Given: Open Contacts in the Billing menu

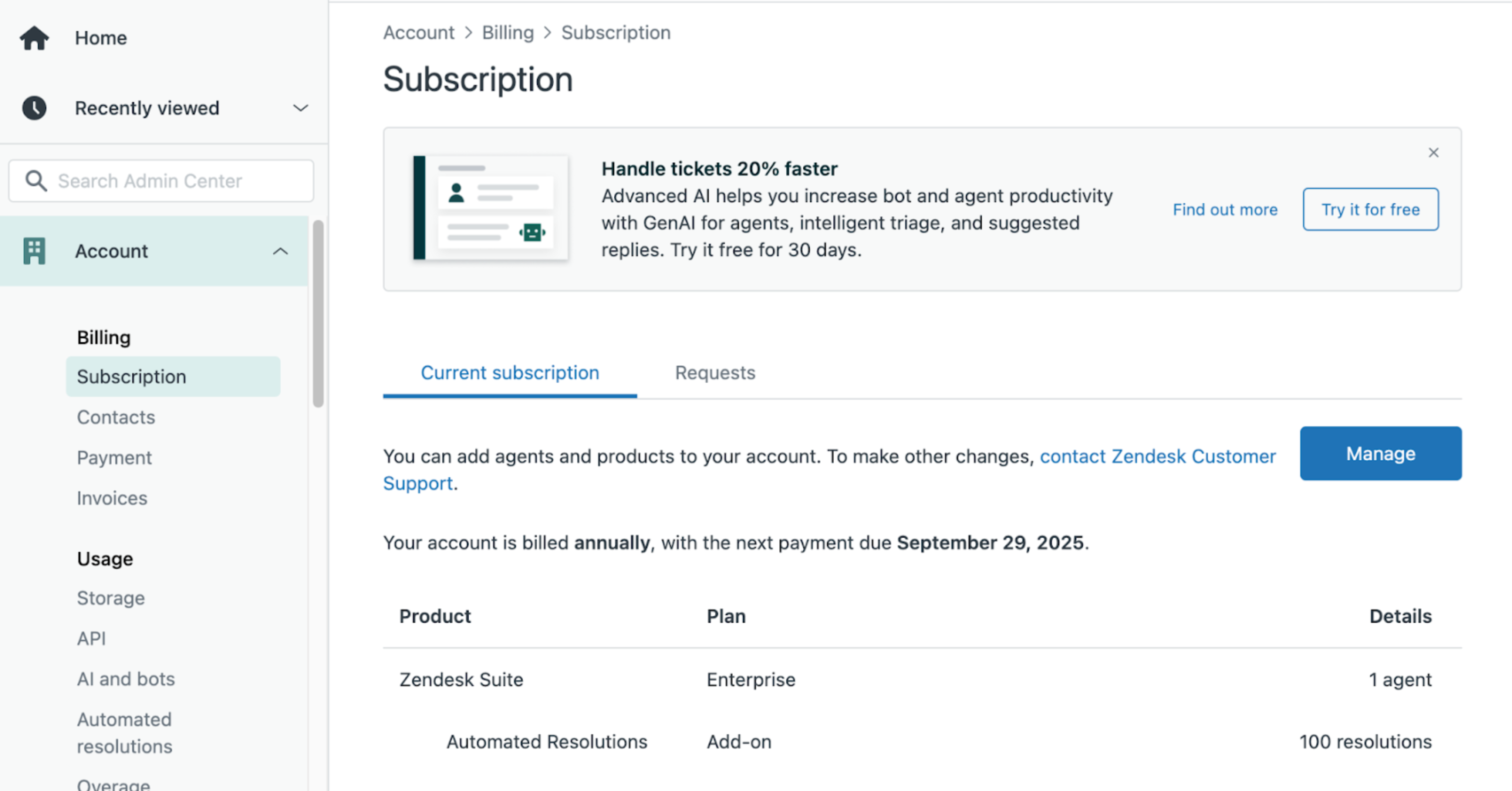Looking at the screenshot, I should point(116,417).
